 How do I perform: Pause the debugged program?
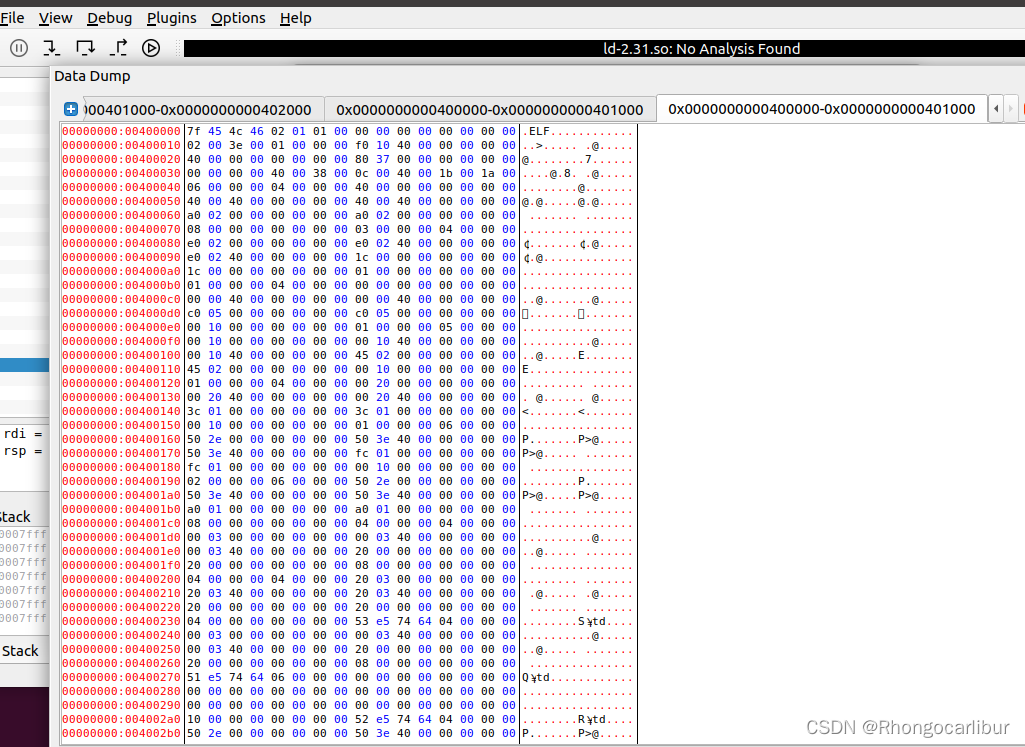pyautogui.click(x=19, y=48)
